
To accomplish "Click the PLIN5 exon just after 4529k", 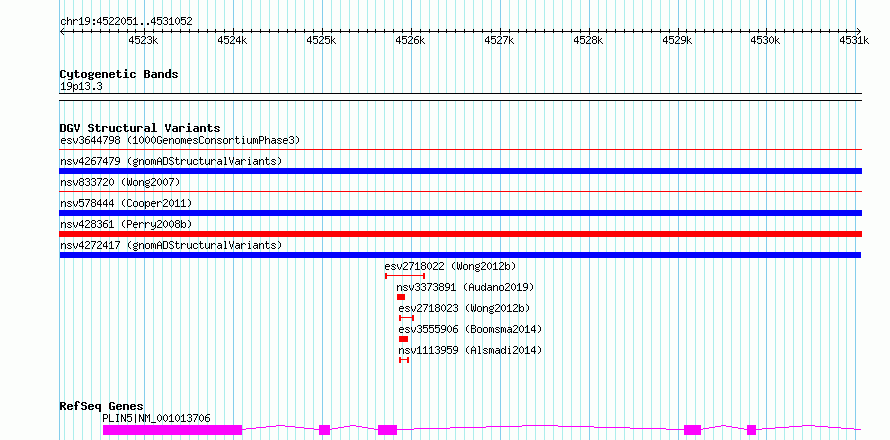I will pyautogui.click(x=692, y=430).
